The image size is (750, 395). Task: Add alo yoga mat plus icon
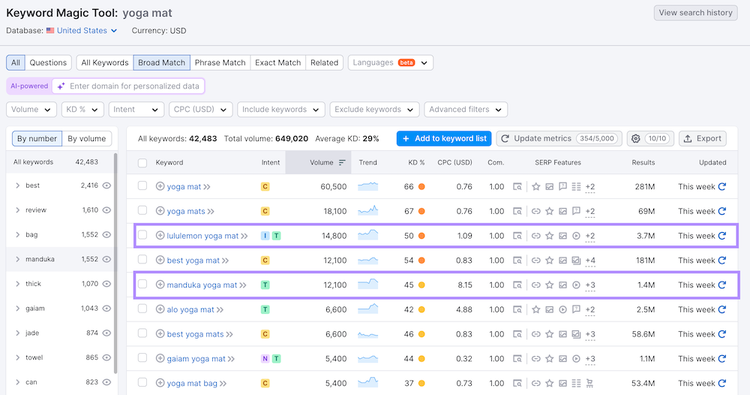(160, 309)
